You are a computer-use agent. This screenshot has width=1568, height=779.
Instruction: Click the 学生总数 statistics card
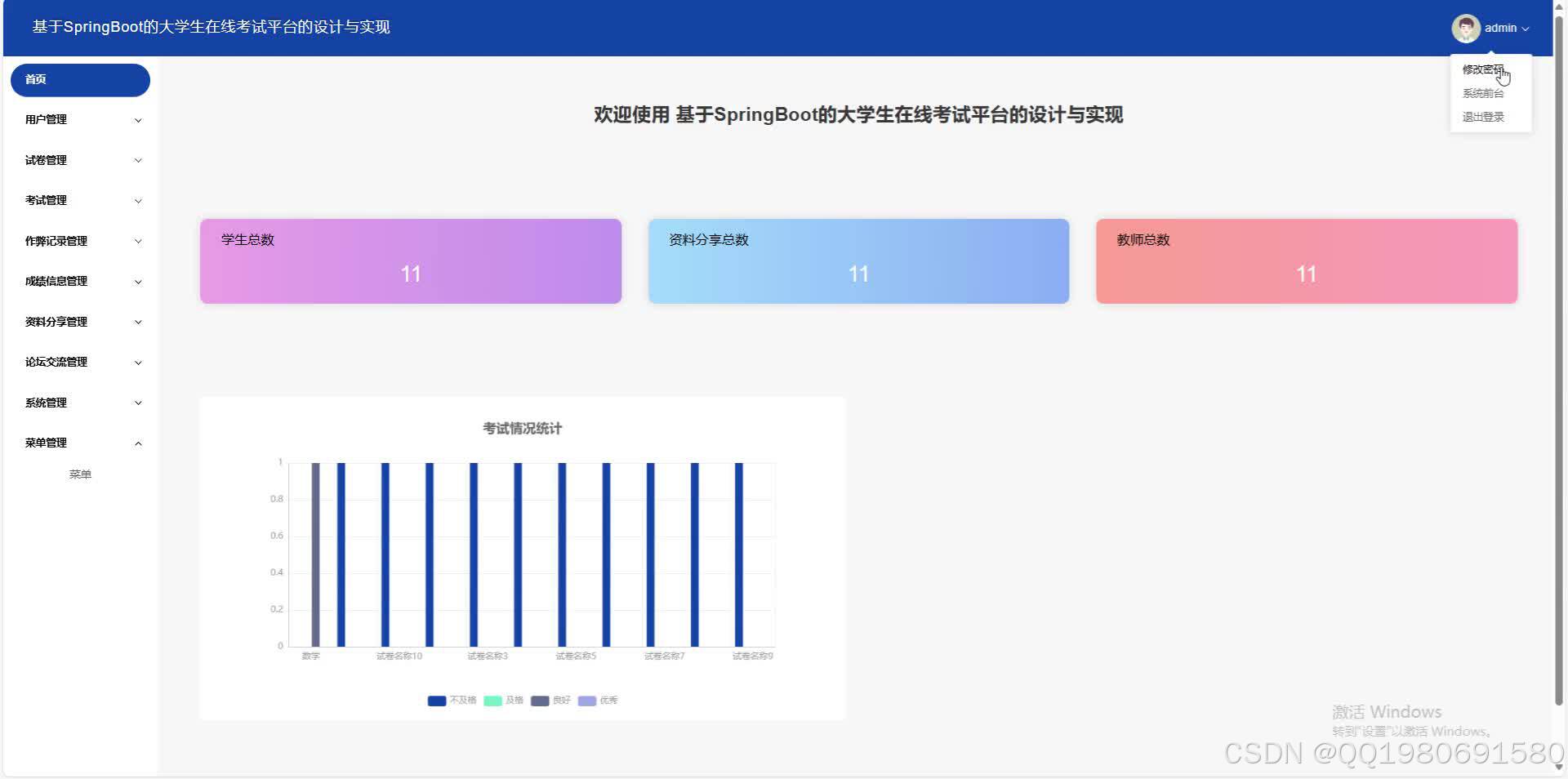click(410, 260)
